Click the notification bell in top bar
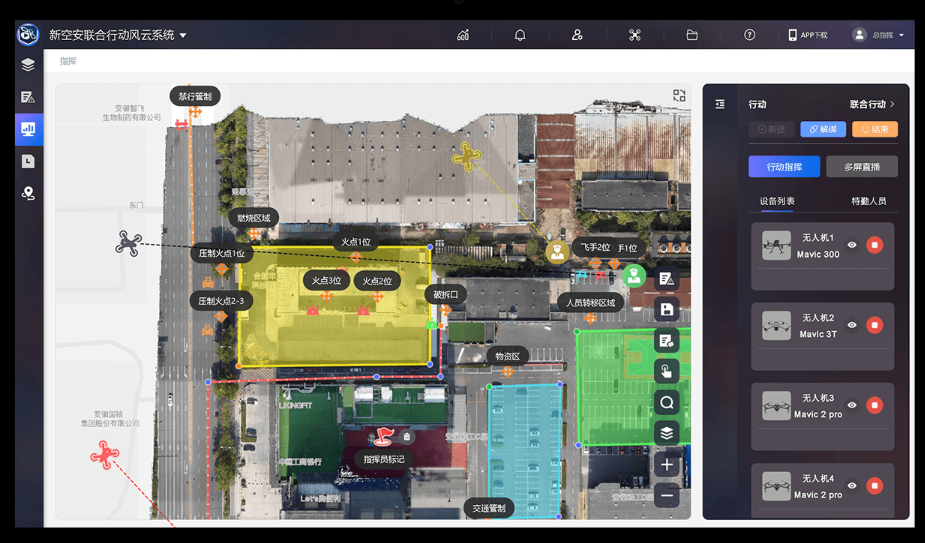The height and width of the screenshot is (543, 925). click(520, 35)
